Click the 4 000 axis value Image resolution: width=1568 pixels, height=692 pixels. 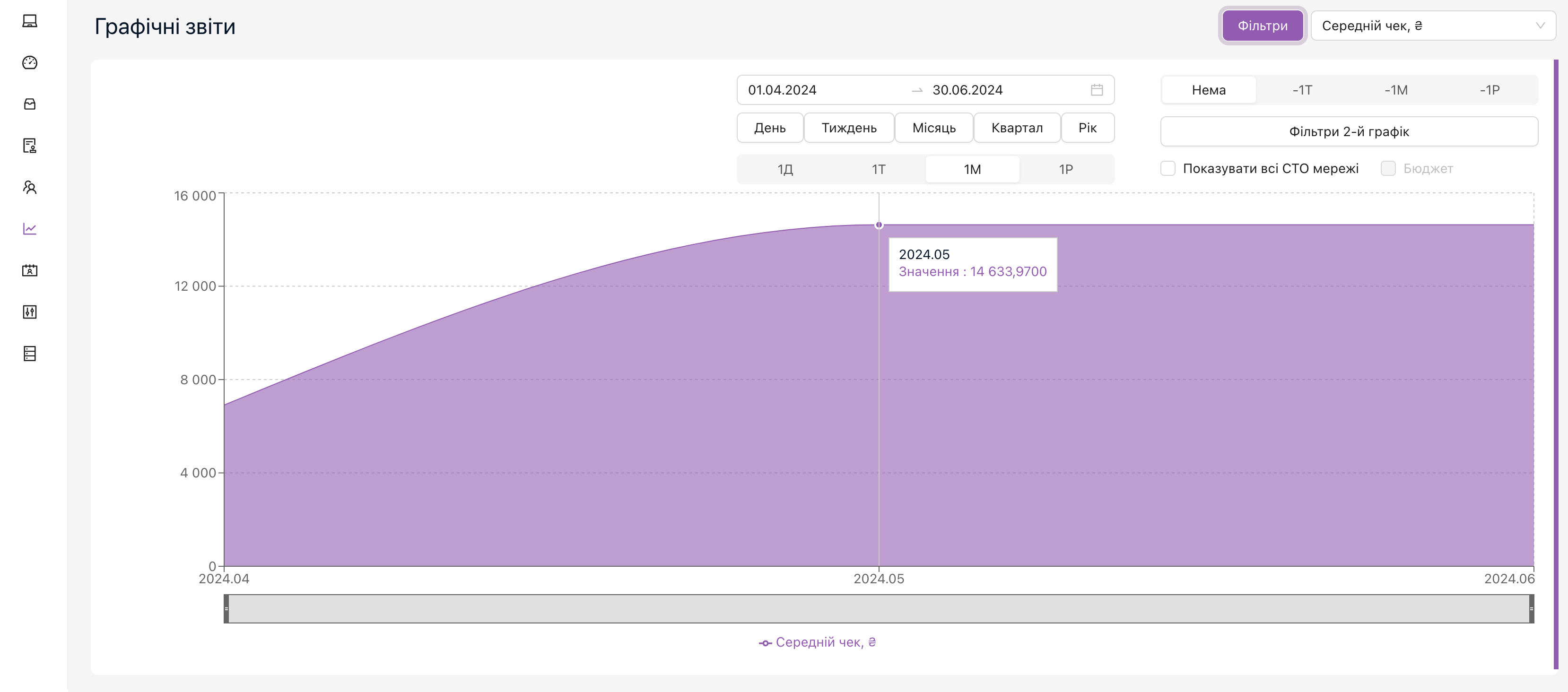click(198, 473)
